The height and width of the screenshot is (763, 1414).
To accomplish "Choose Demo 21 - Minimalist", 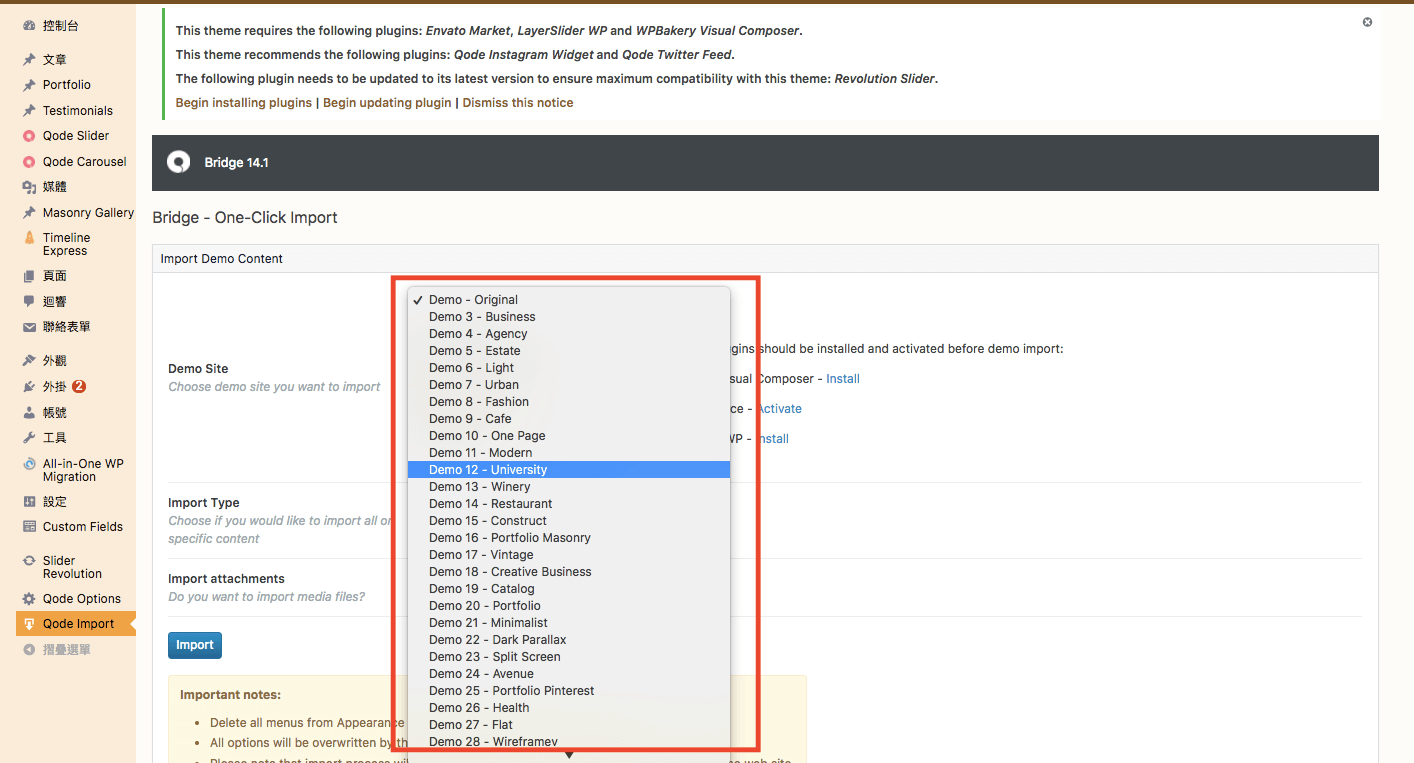I will pos(568,623).
